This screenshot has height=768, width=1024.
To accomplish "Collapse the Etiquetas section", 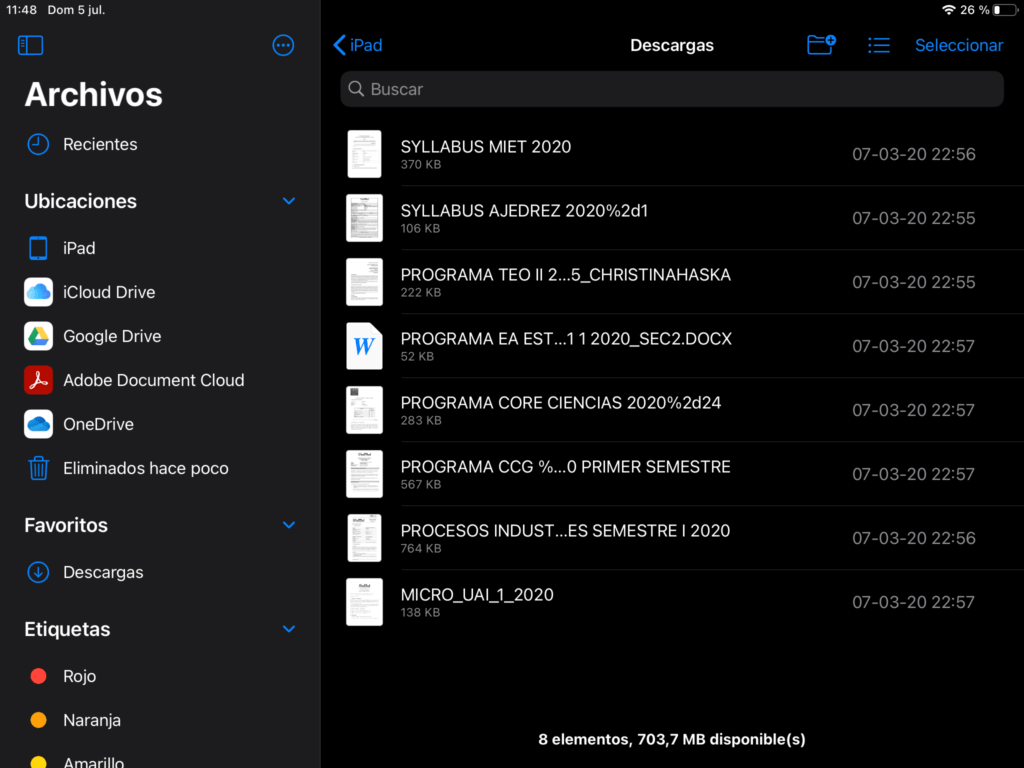I will (289, 629).
